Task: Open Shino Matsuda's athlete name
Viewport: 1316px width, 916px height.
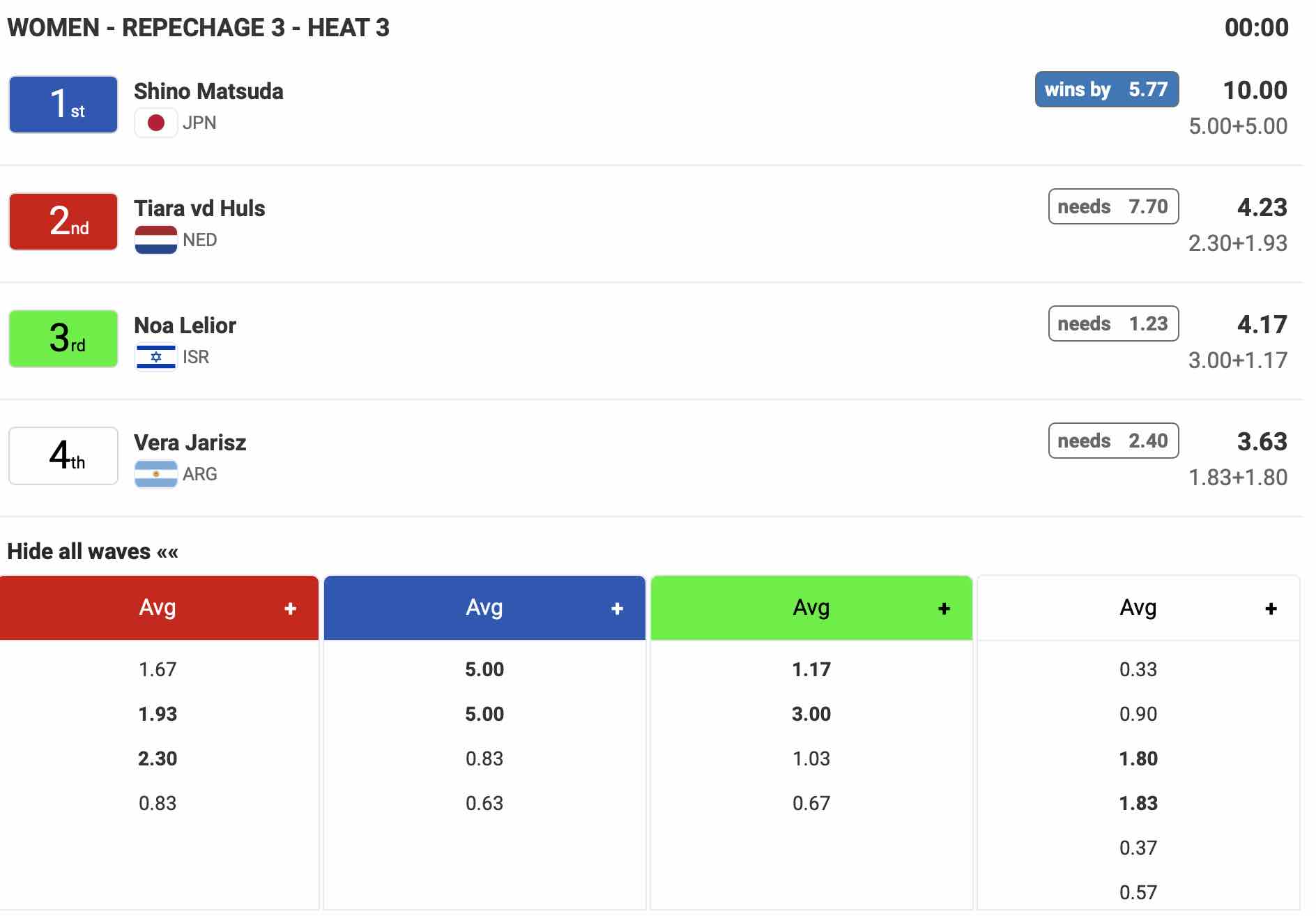Action: (x=208, y=91)
